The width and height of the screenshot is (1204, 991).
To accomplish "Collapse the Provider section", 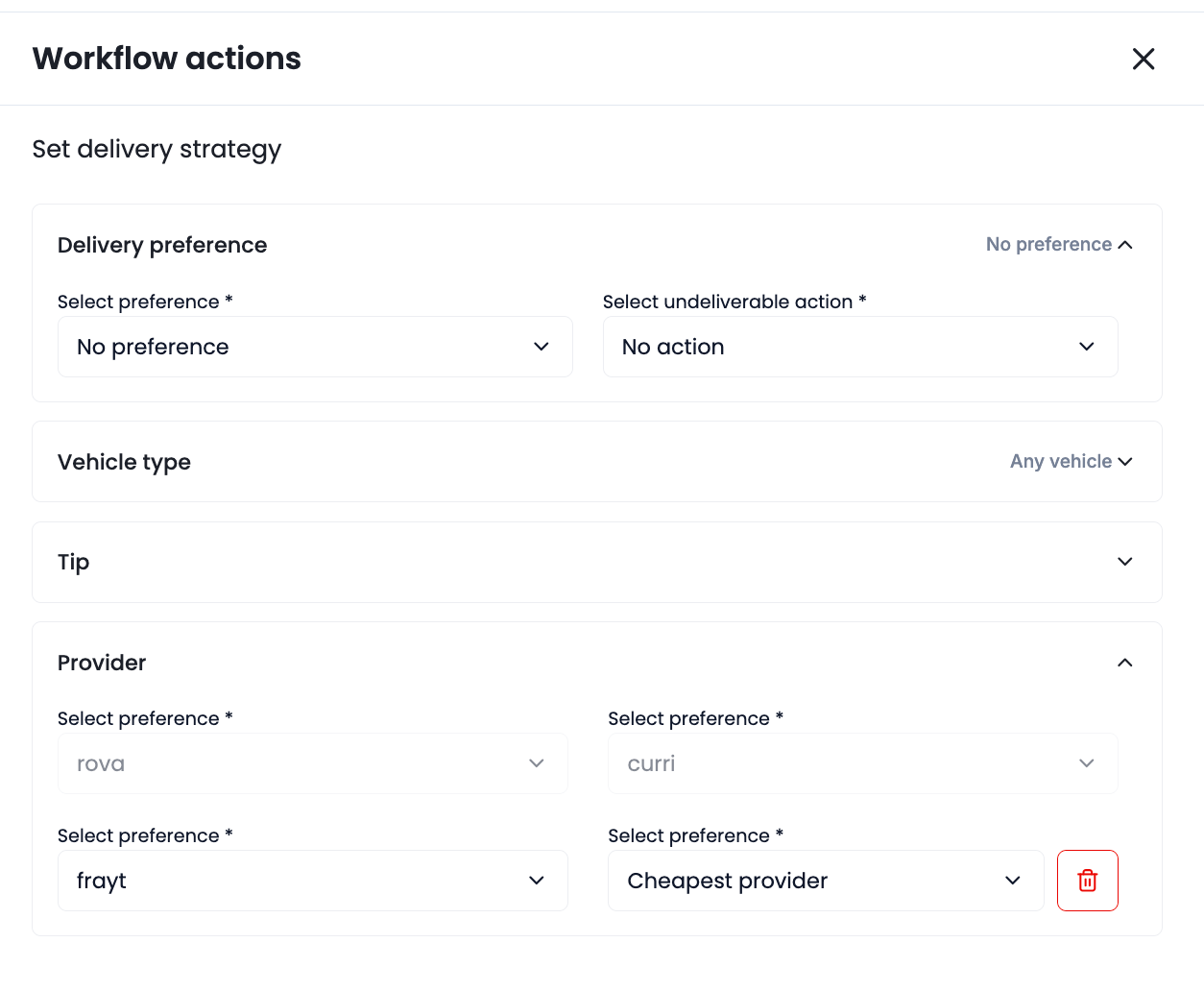I will (x=1125, y=663).
